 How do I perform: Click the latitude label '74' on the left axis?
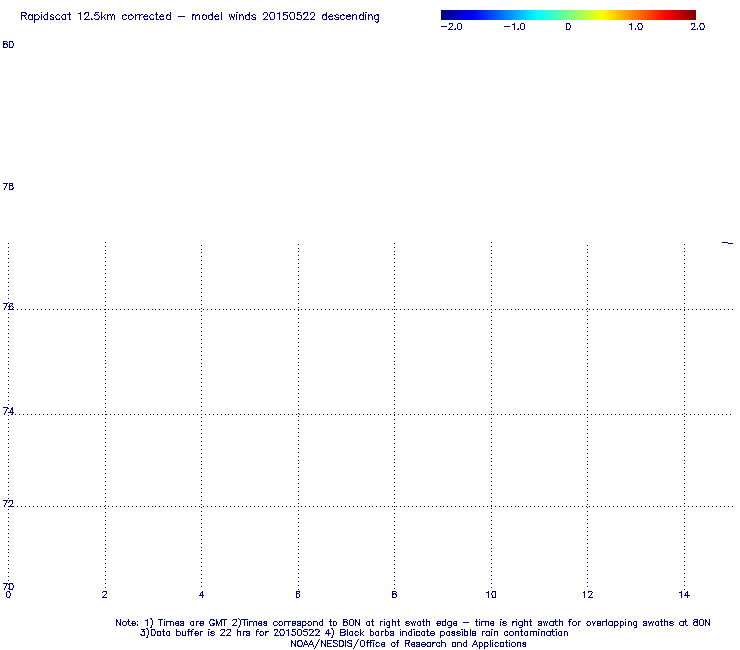pyautogui.click(x=8, y=412)
